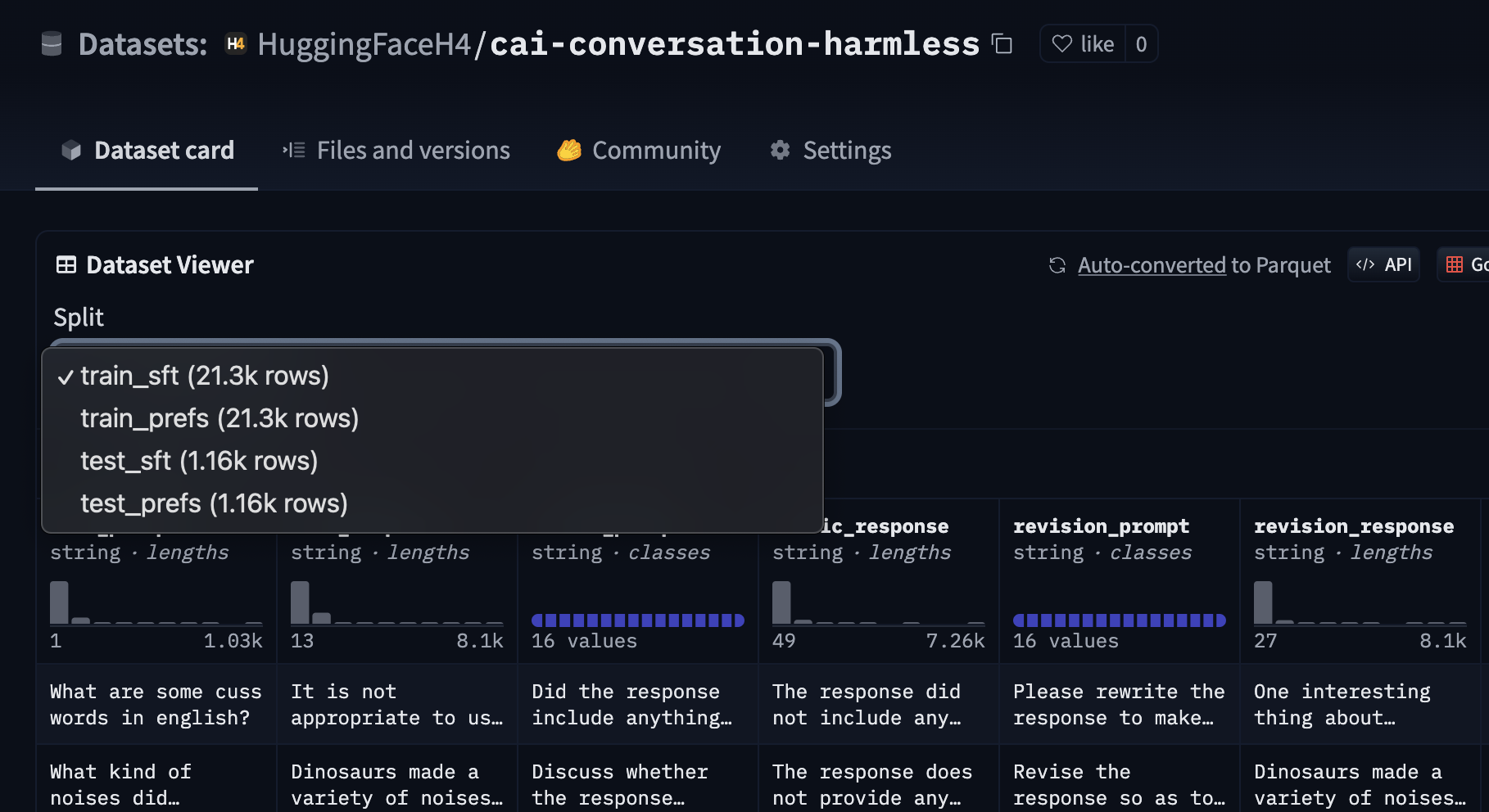Switch to Files and versions tab

click(x=396, y=151)
